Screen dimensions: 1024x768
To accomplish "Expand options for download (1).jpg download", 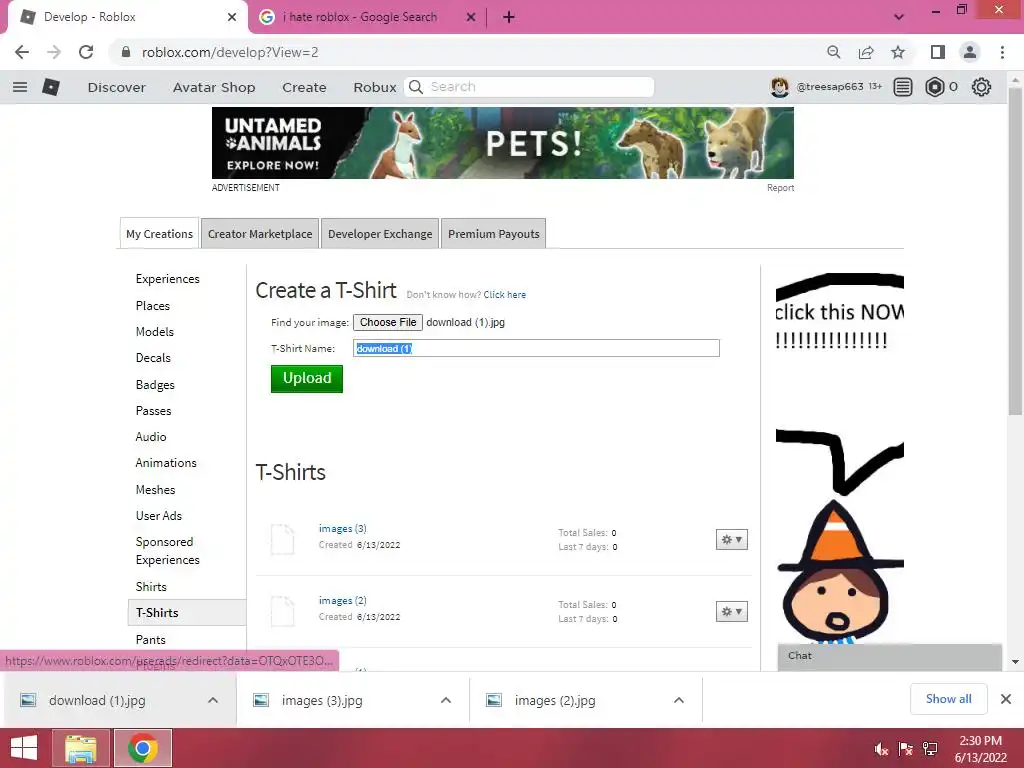I will tap(213, 700).
